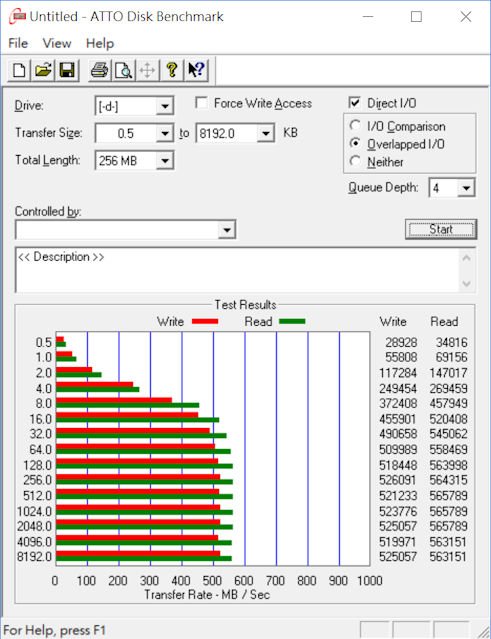Activate context help arrow-question icon

click(x=196, y=71)
